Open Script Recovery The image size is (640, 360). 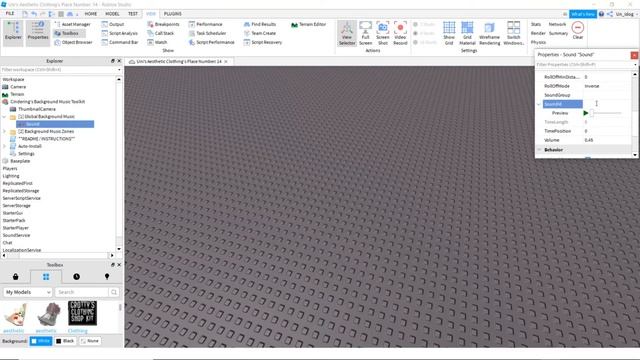(263, 42)
